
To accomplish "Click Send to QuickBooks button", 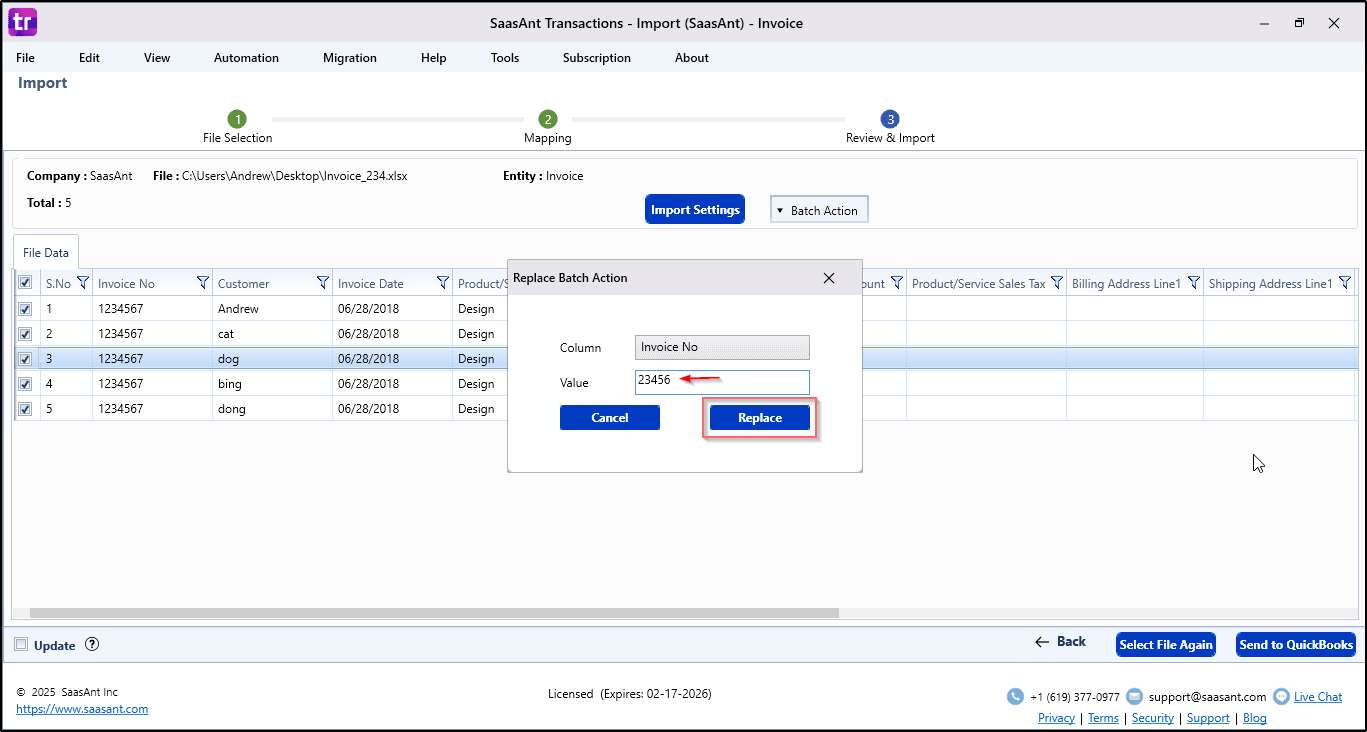I will click(x=1295, y=645).
